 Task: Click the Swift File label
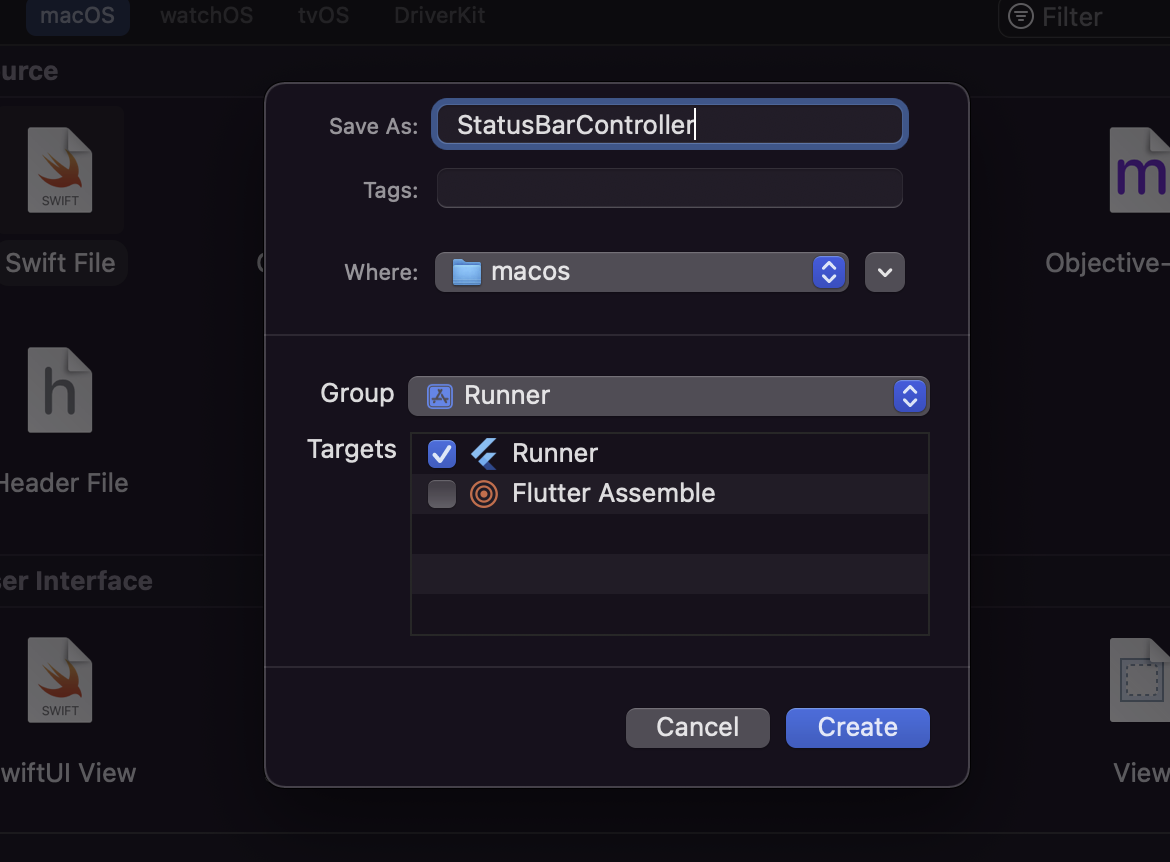point(60,263)
